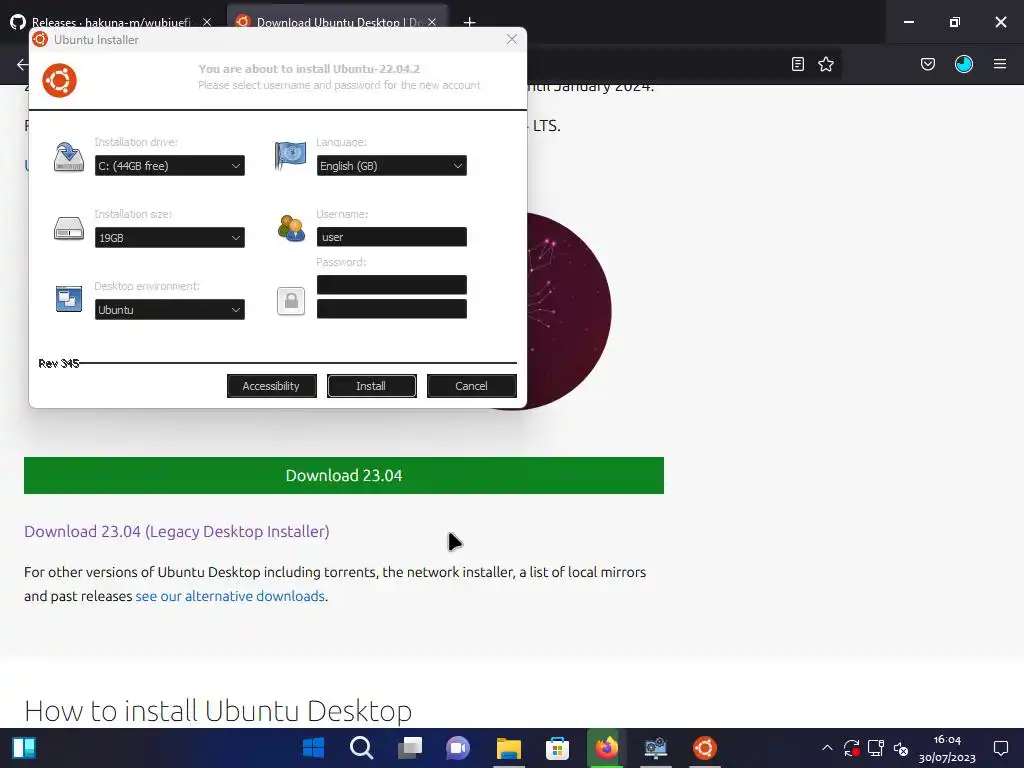Open the Widgets panel icon
1024x768 pixels.
coord(24,748)
